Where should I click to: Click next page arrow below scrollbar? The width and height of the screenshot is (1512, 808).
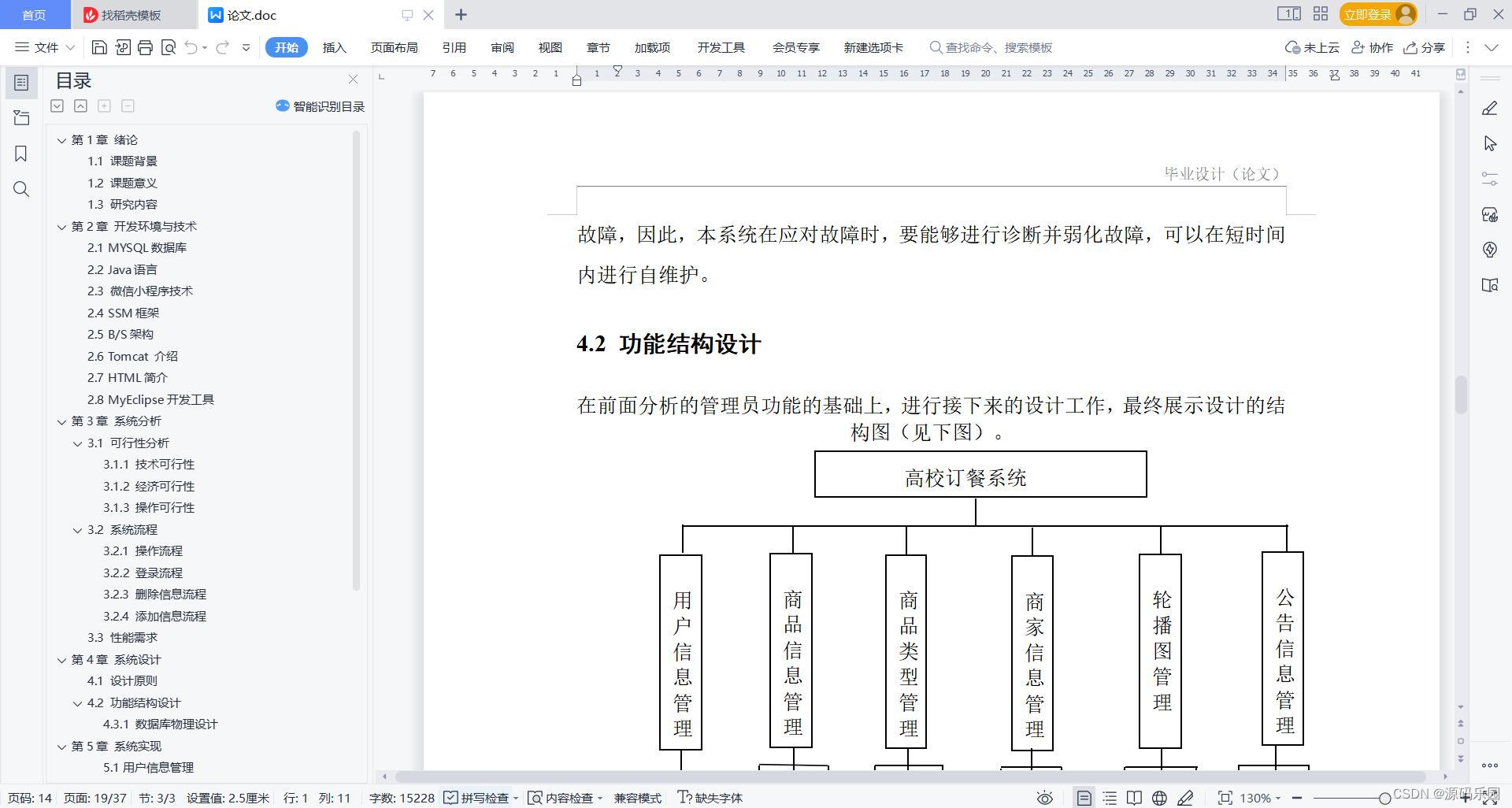pos(1461,759)
